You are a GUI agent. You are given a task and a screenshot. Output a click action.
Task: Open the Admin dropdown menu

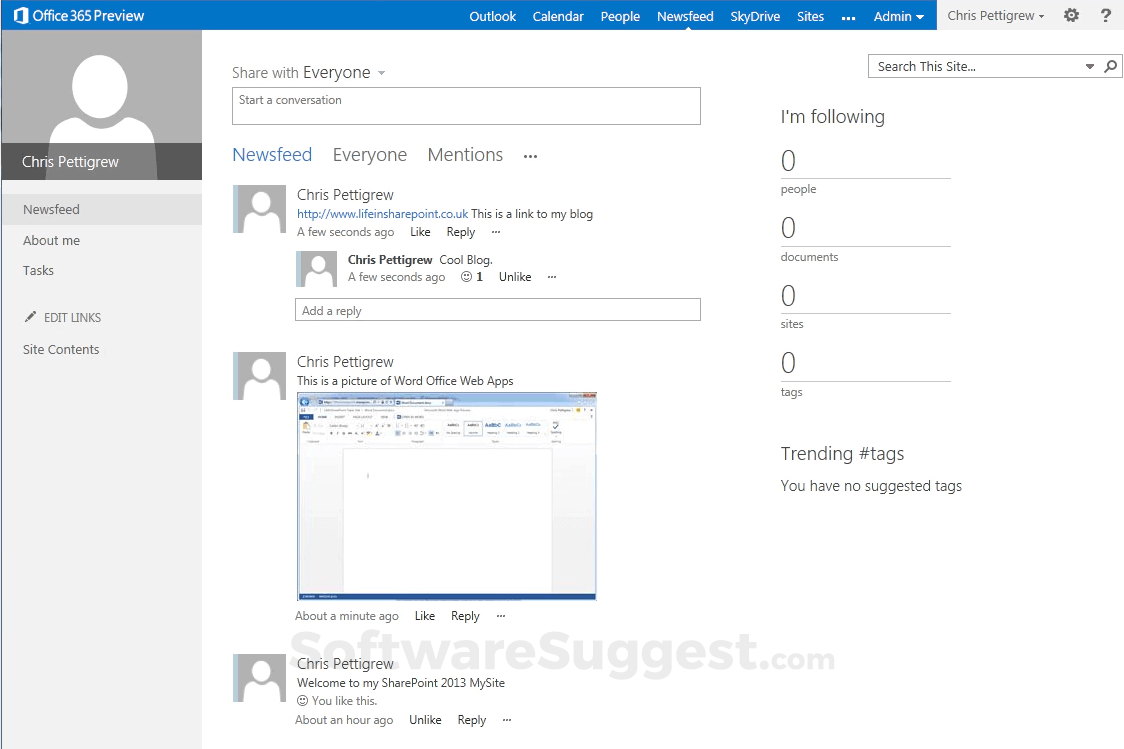(x=898, y=16)
